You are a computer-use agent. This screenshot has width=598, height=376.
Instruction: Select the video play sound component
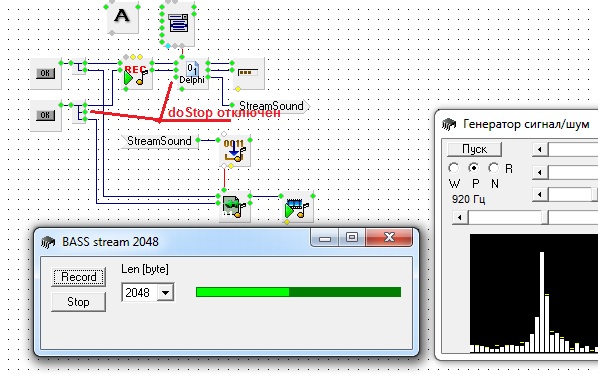[298, 207]
